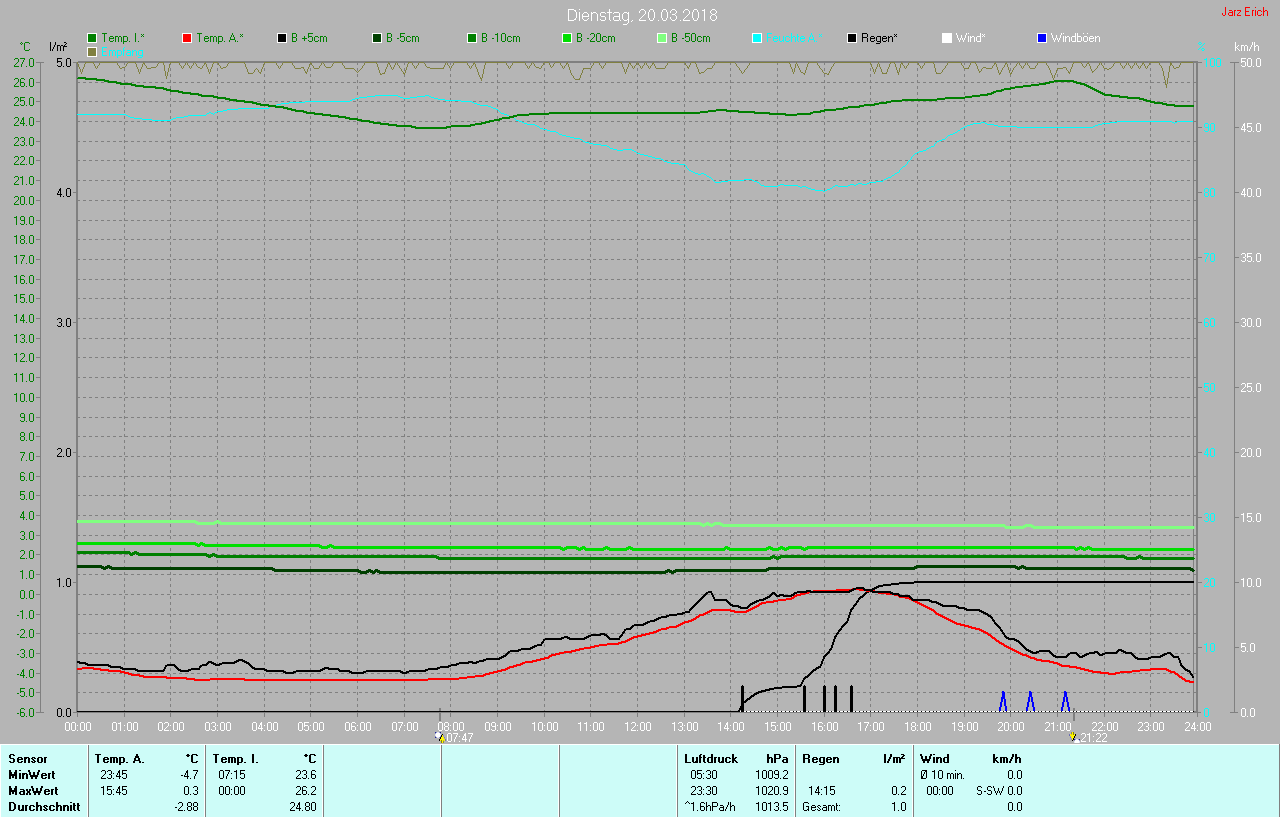Click the dark green Temp. I. legend square
1280x817 pixels.
(93, 38)
